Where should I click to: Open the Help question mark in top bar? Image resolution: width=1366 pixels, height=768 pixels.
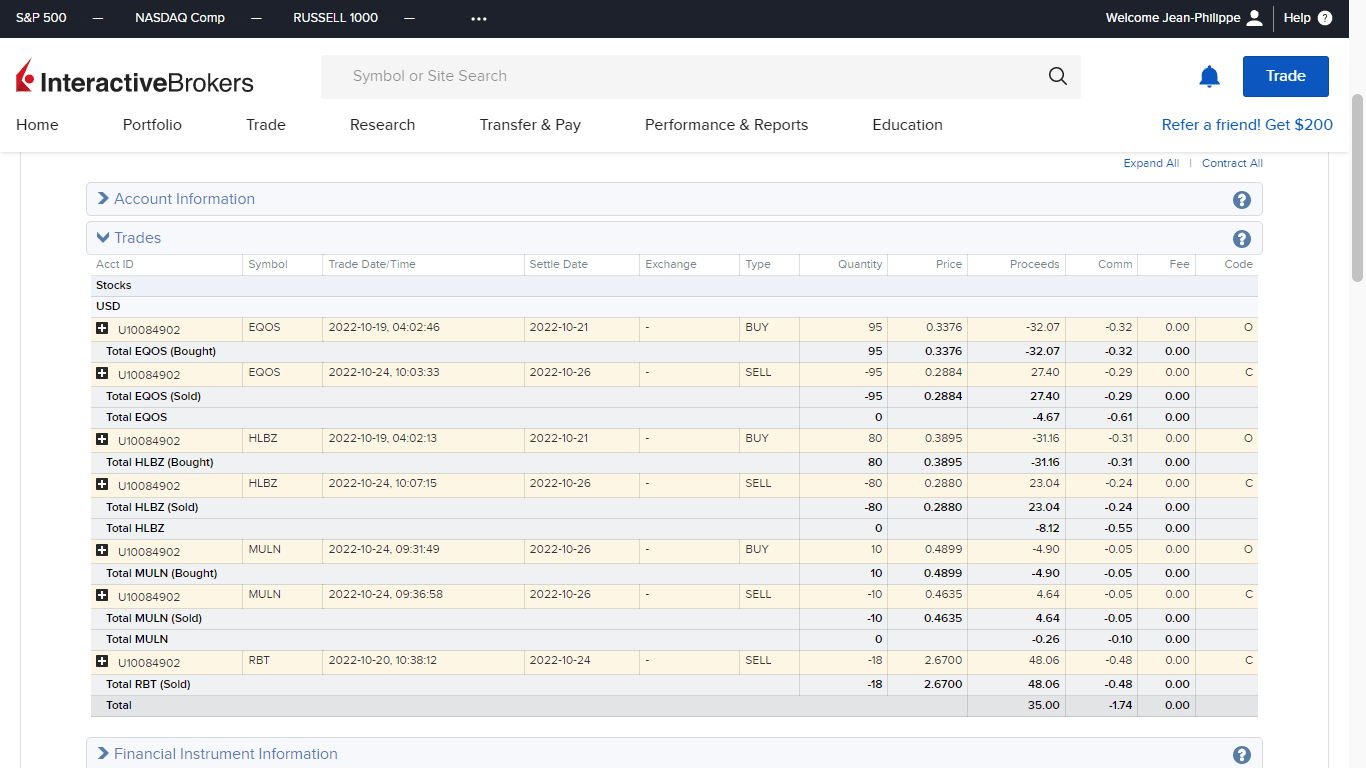click(x=1325, y=18)
